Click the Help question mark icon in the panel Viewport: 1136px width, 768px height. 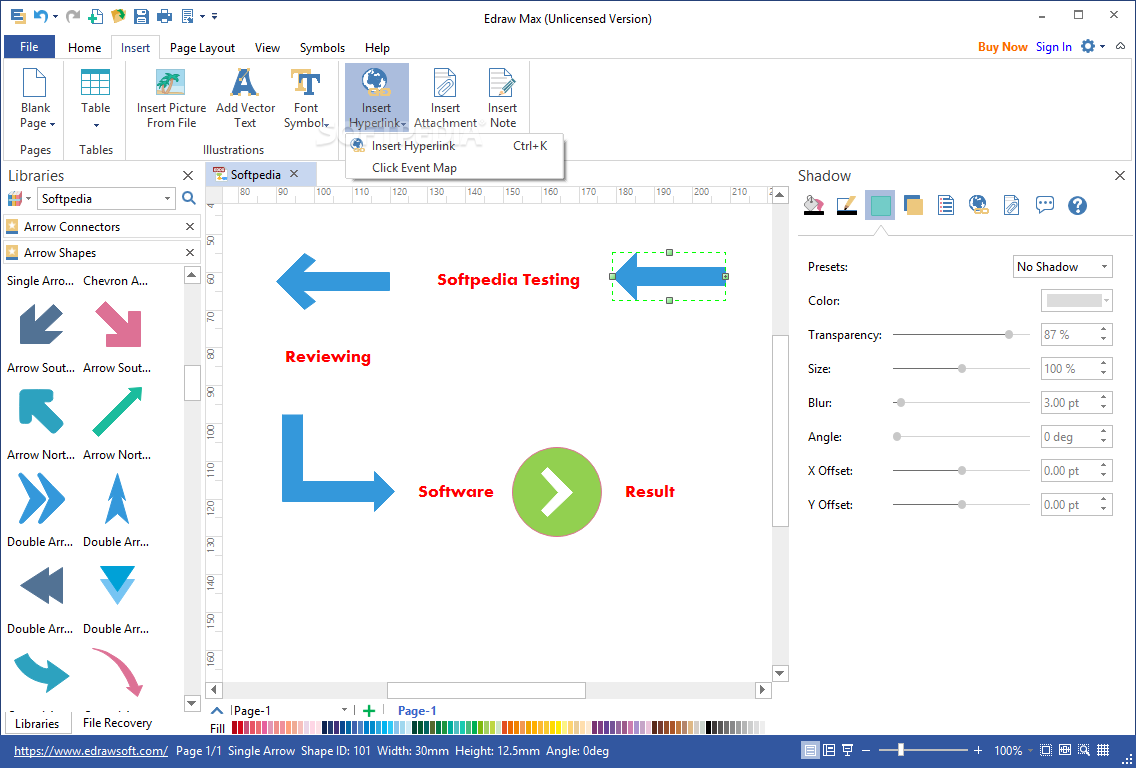point(1077,206)
